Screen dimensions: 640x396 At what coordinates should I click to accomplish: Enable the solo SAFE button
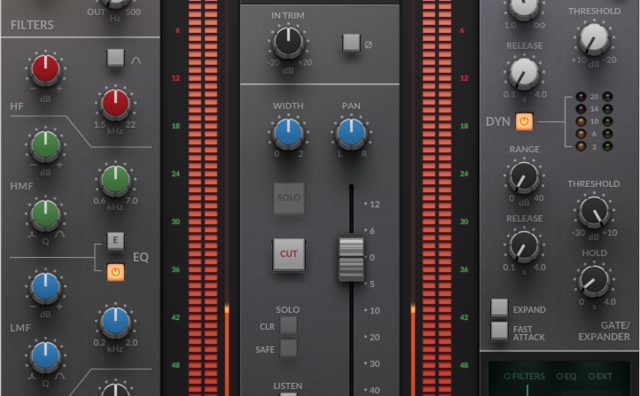tap(288, 349)
